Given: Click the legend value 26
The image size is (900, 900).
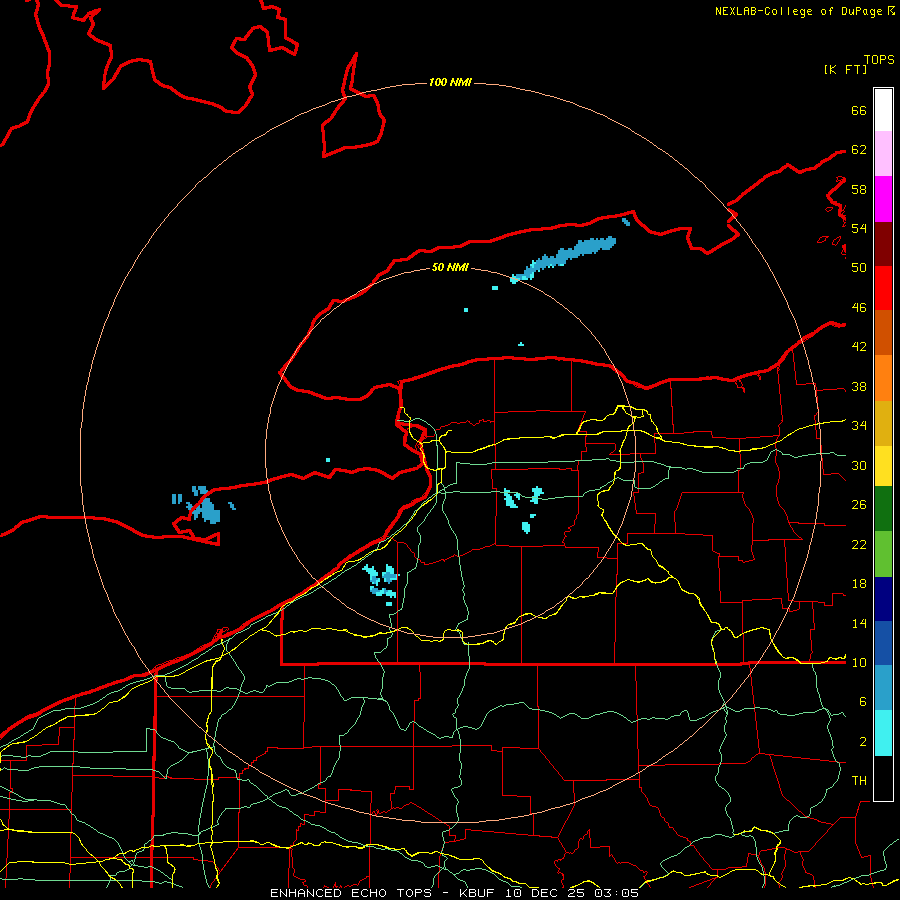Looking at the screenshot, I should (x=859, y=505).
